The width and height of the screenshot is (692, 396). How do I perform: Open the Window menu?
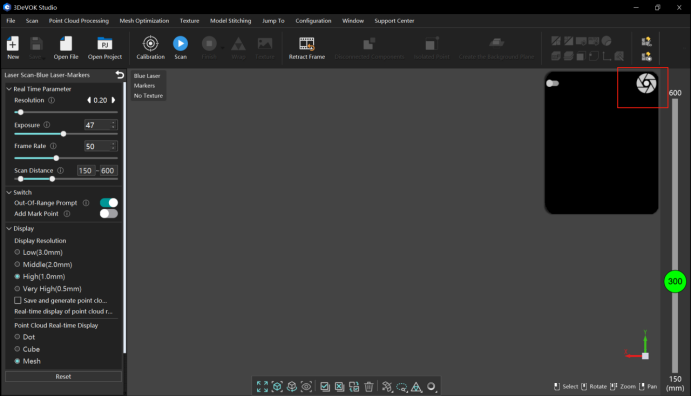pyautogui.click(x=353, y=21)
